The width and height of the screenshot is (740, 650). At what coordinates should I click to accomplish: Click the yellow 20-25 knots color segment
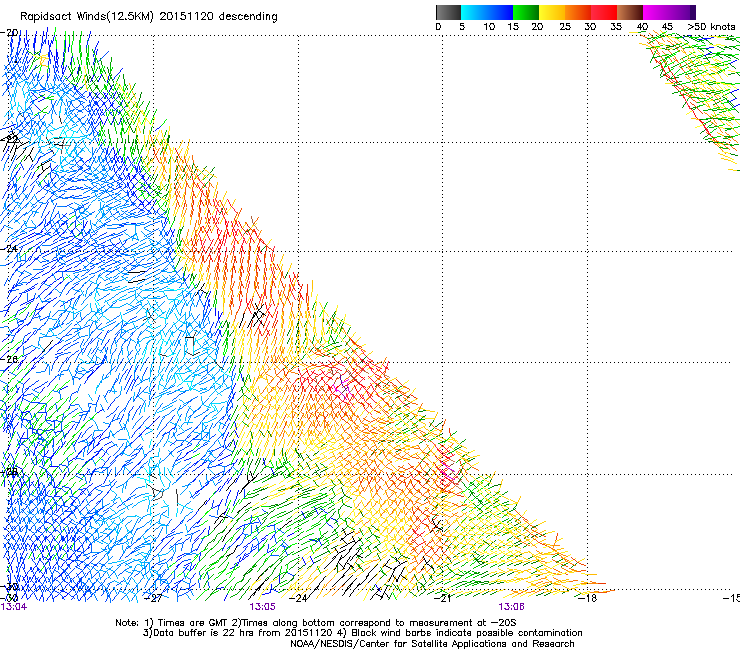click(x=552, y=12)
